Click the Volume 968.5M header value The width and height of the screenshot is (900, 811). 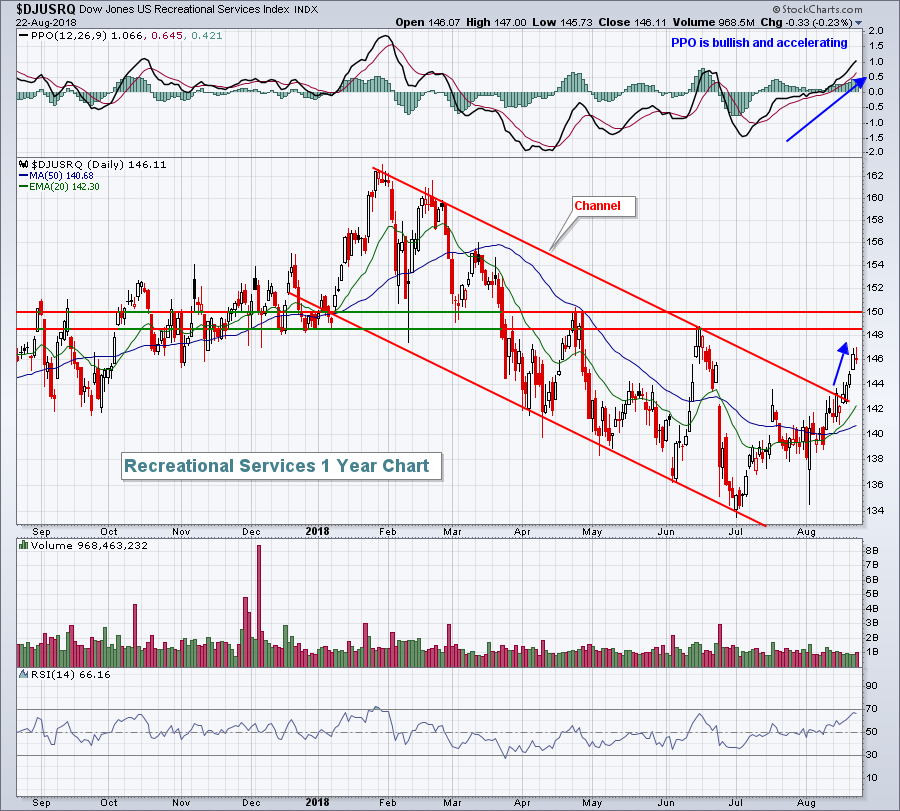[713, 22]
